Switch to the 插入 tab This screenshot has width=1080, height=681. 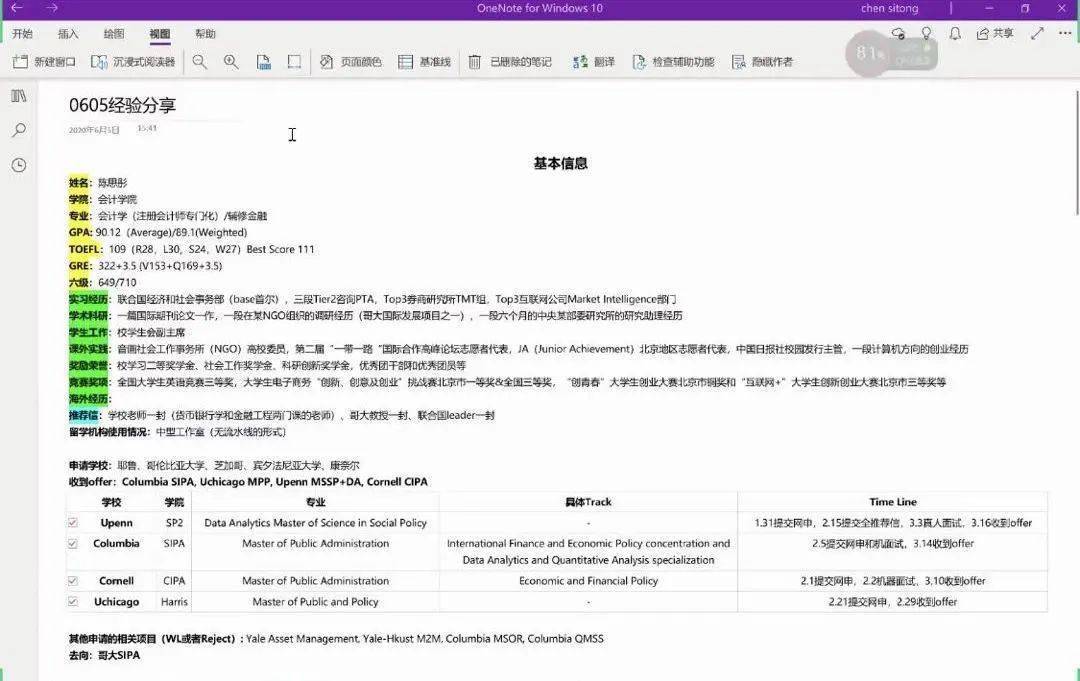68,33
